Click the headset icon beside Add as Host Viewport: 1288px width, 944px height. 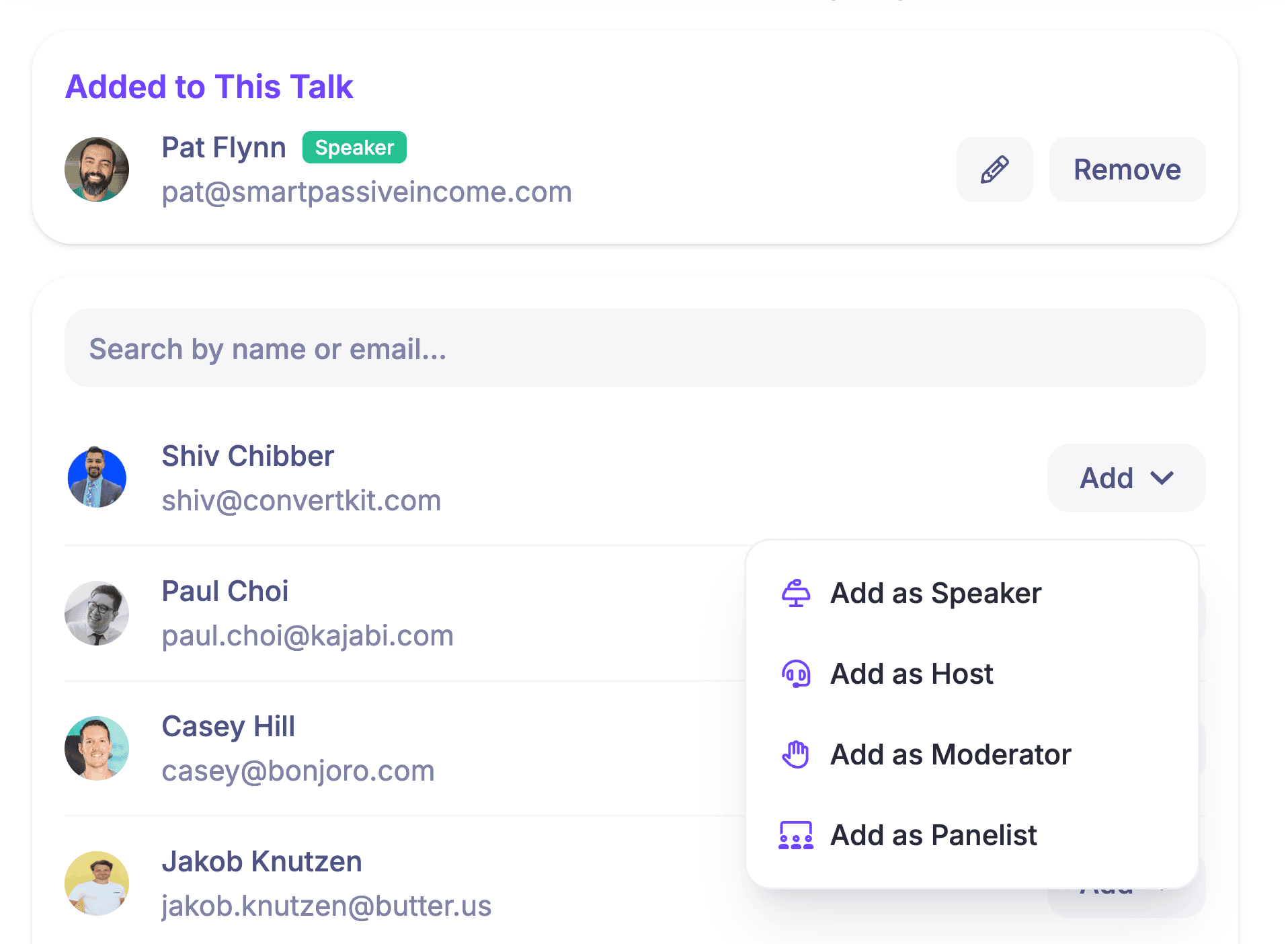[796, 673]
